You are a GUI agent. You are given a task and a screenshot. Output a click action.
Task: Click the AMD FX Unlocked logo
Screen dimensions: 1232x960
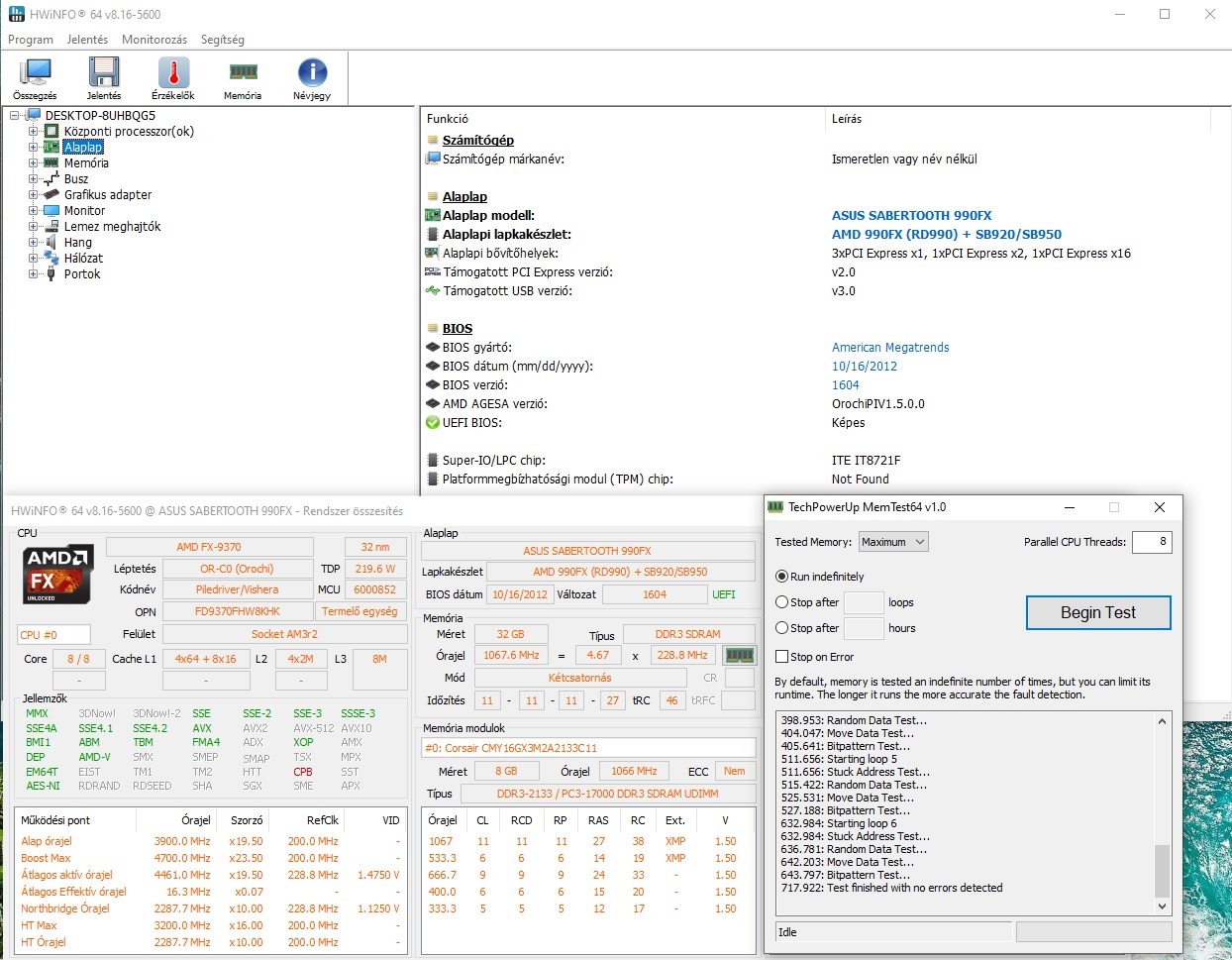[58, 574]
